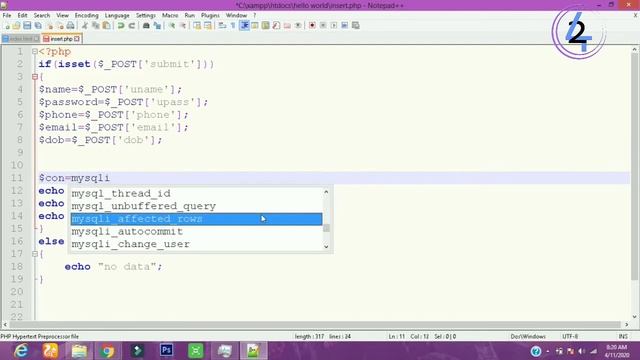The height and width of the screenshot is (360, 640).
Task: Open the Macro menu
Action: pyautogui.click(x=170, y=16)
